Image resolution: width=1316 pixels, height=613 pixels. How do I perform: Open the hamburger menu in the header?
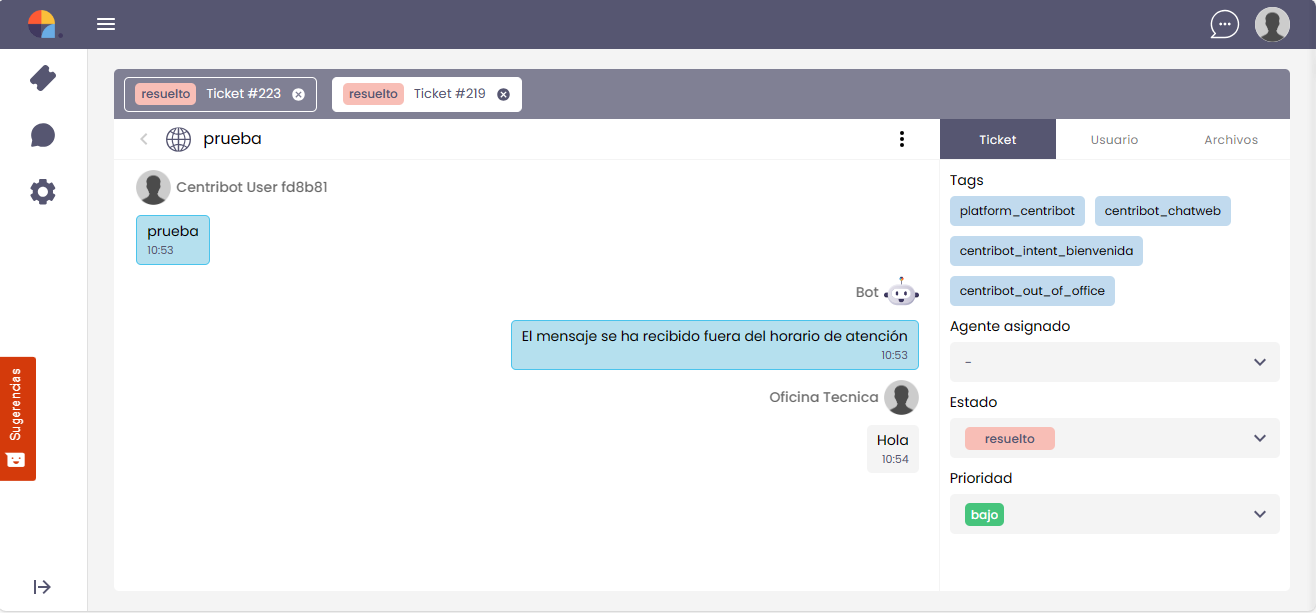pyautogui.click(x=106, y=24)
